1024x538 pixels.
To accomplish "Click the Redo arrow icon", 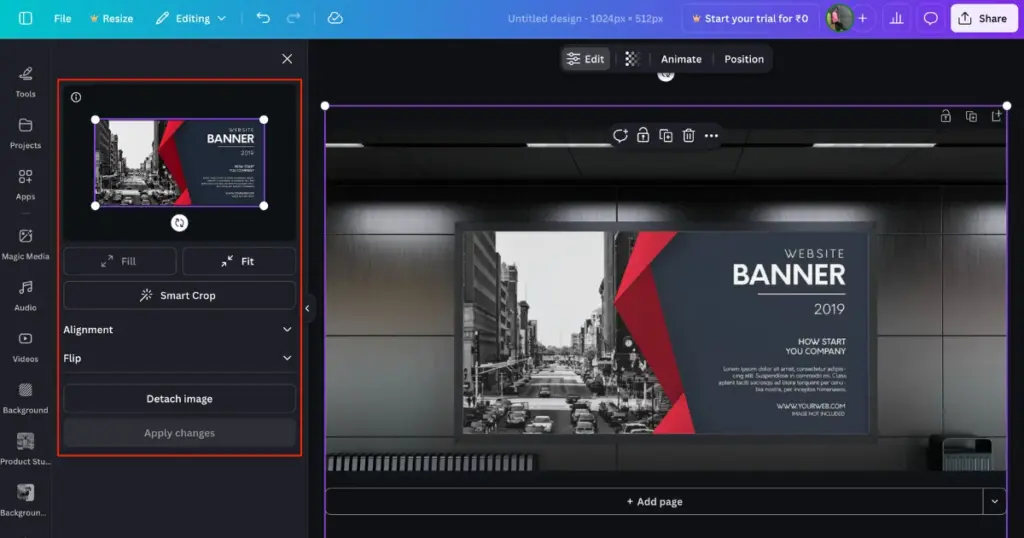I will 293,18.
